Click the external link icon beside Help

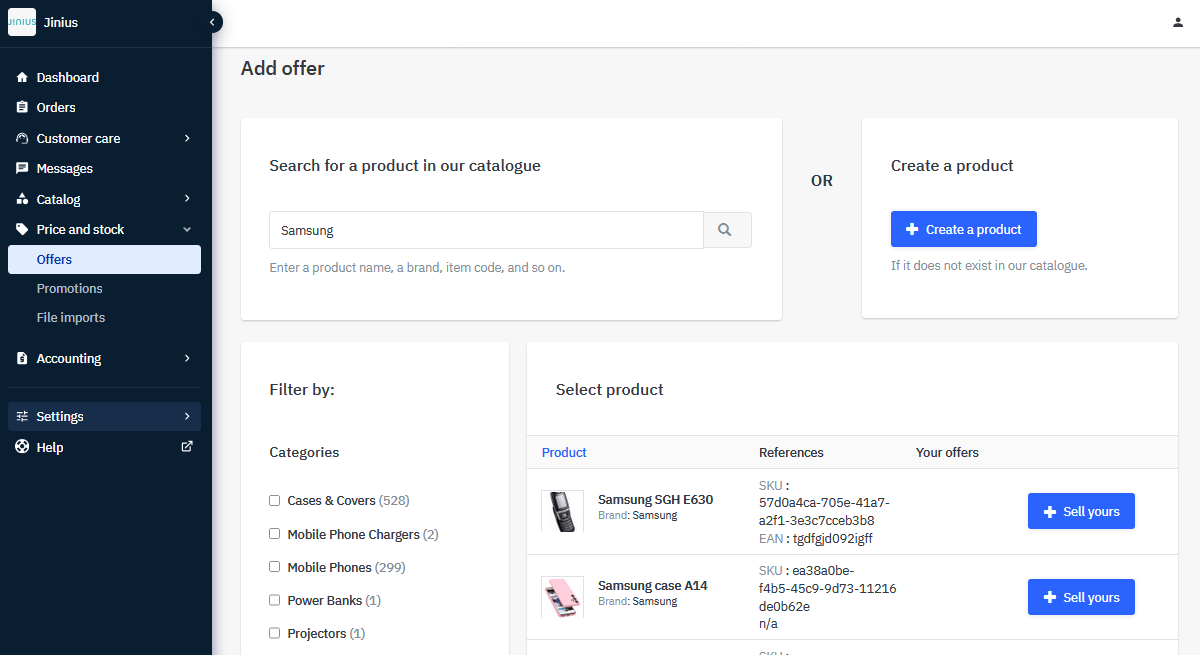187,446
